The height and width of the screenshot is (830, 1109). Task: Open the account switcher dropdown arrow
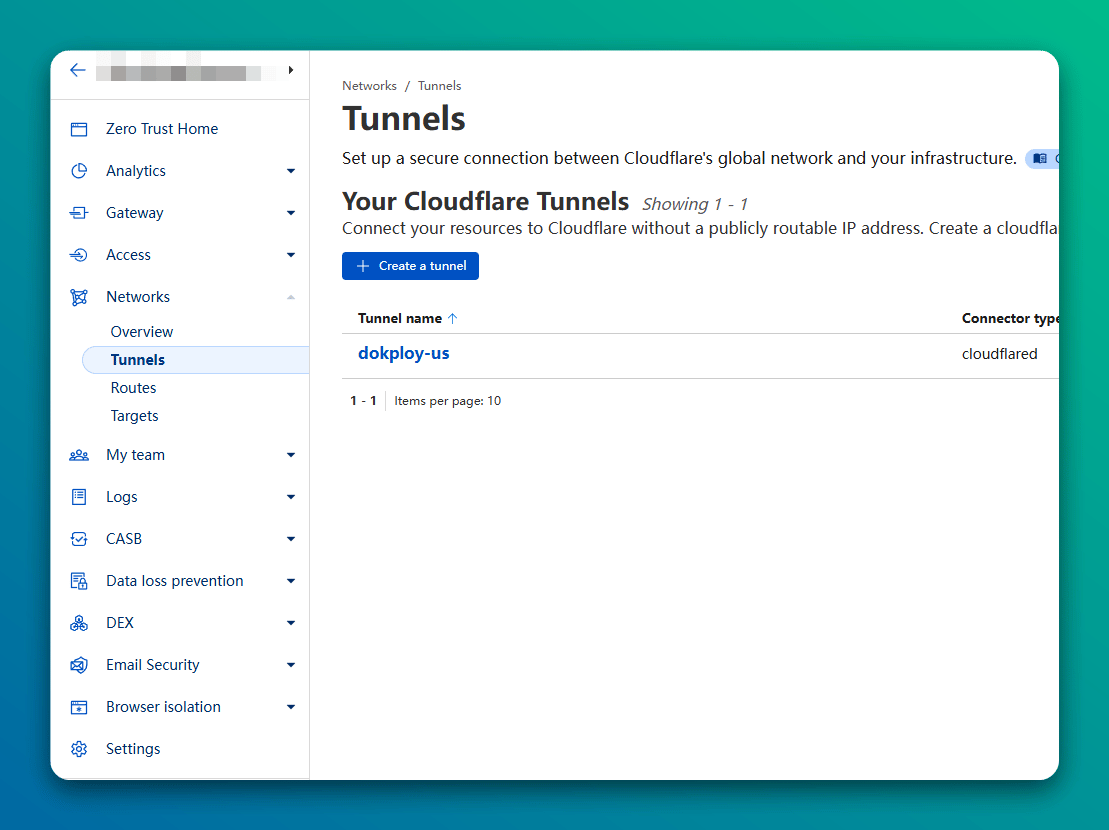click(291, 71)
